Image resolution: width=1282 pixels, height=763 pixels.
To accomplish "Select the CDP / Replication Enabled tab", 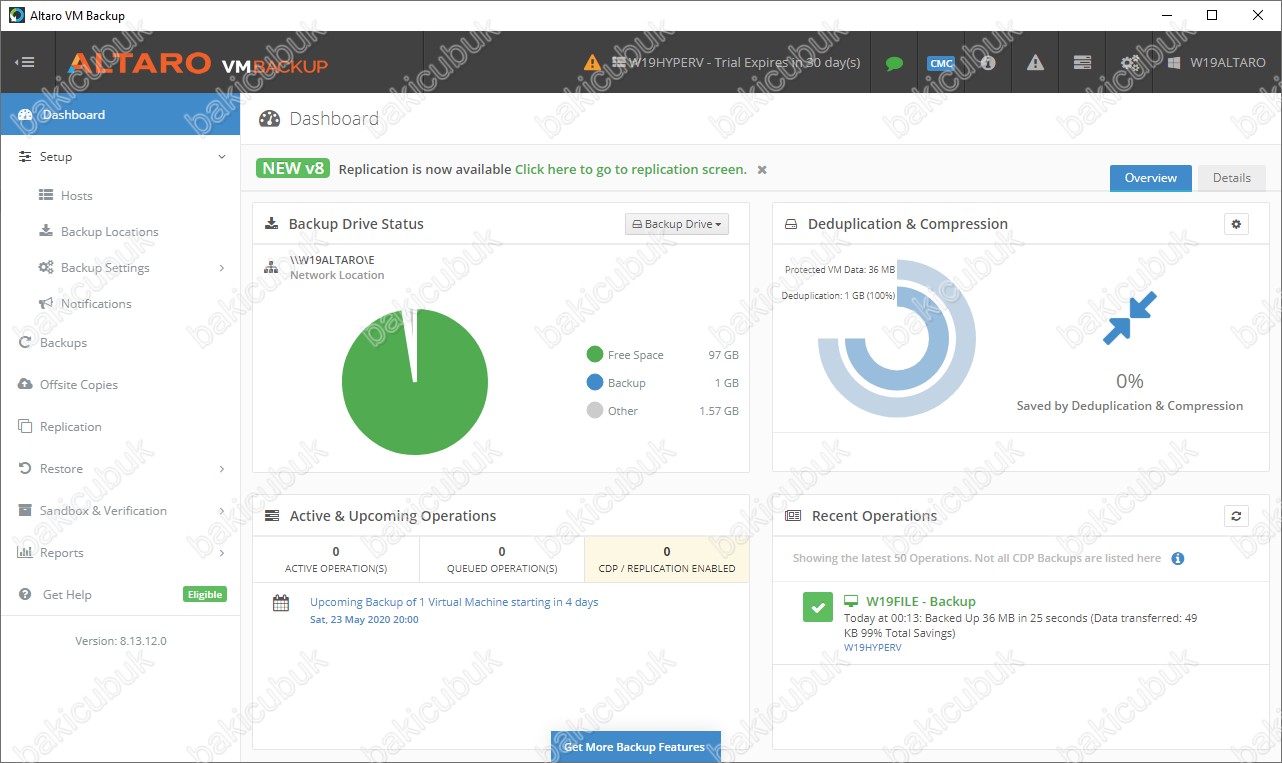I will [x=667, y=559].
